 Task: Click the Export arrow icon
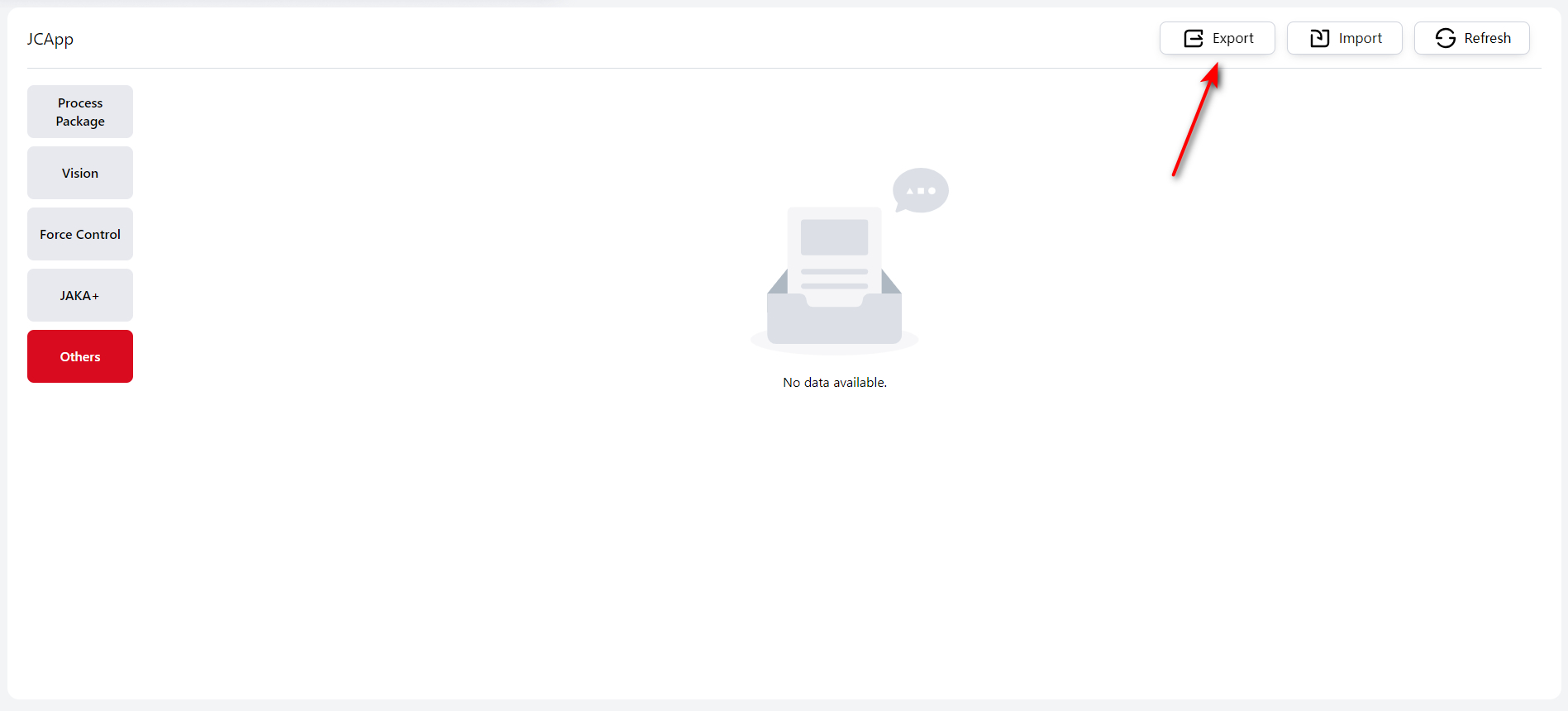coord(1194,39)
